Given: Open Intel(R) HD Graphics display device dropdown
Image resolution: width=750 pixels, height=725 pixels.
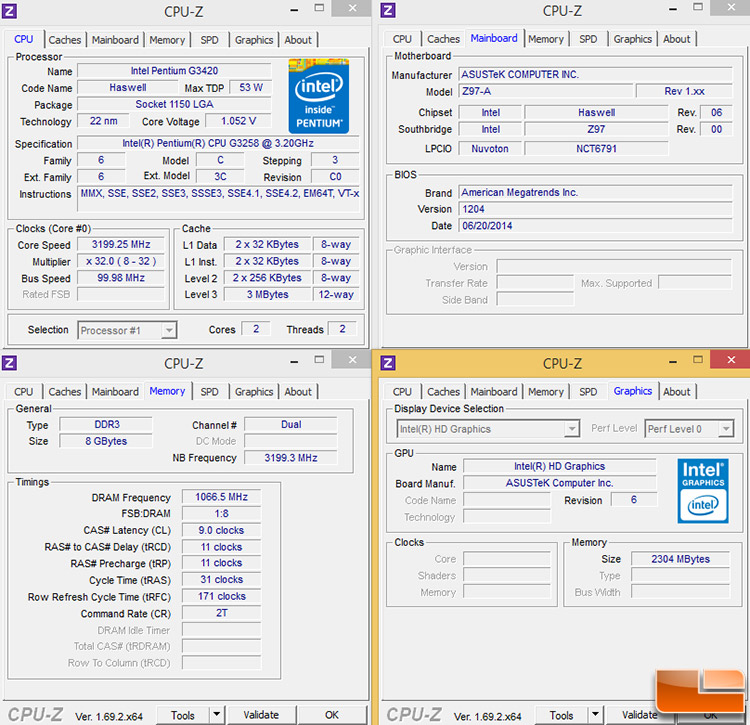Looking at the screenshot, I should point(488,429).
